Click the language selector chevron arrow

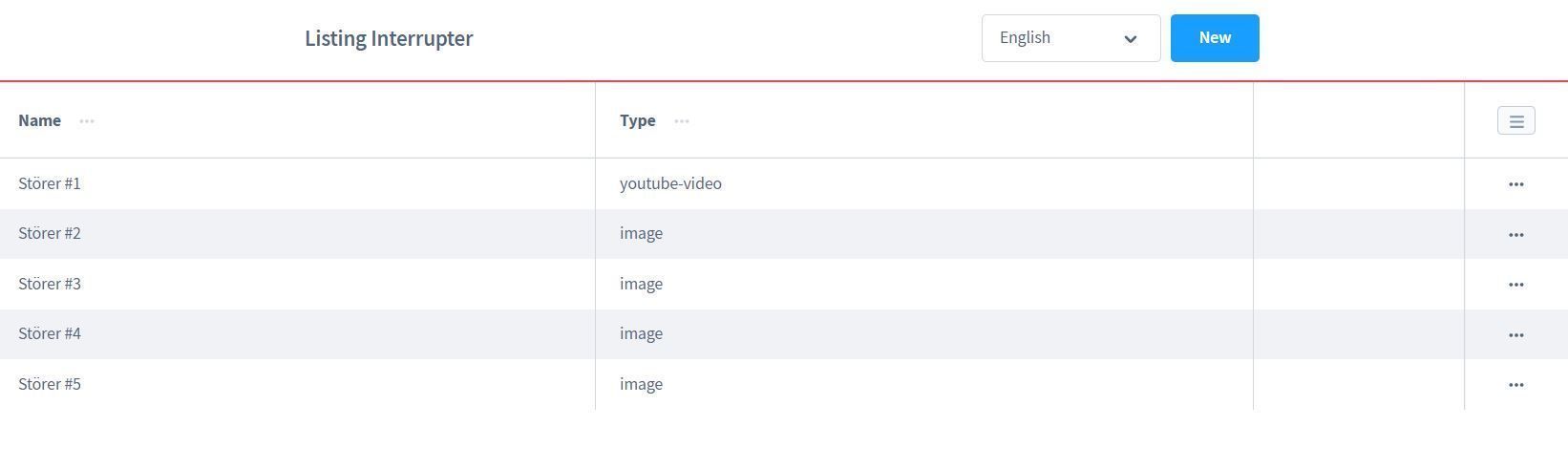point(1131,39)
